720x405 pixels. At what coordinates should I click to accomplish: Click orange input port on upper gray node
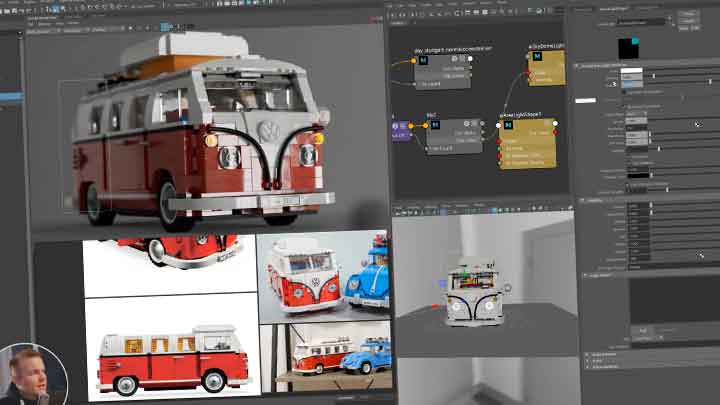(413, 61)
